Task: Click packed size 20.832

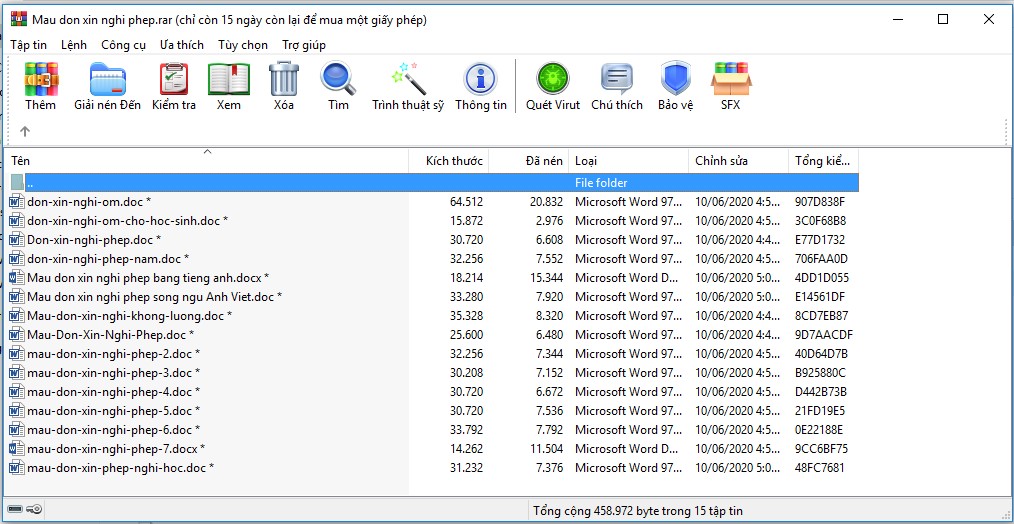Action: click(546, 202)
